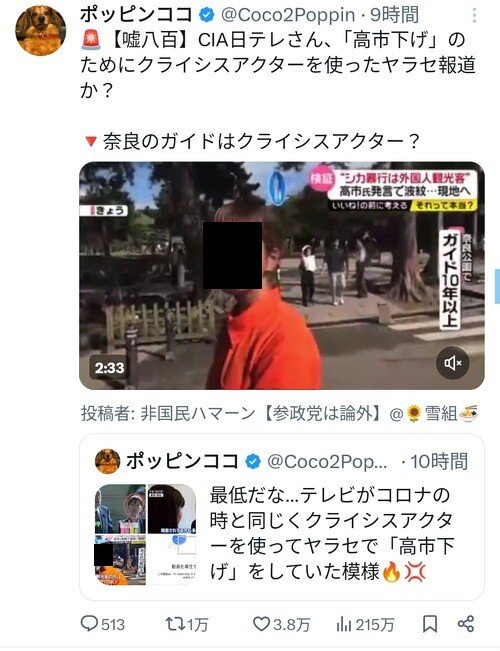Click the 9時間 post timestamp
Image resolution: width=500 pixels, height=651 pixels.
click(x=395, y=16)
